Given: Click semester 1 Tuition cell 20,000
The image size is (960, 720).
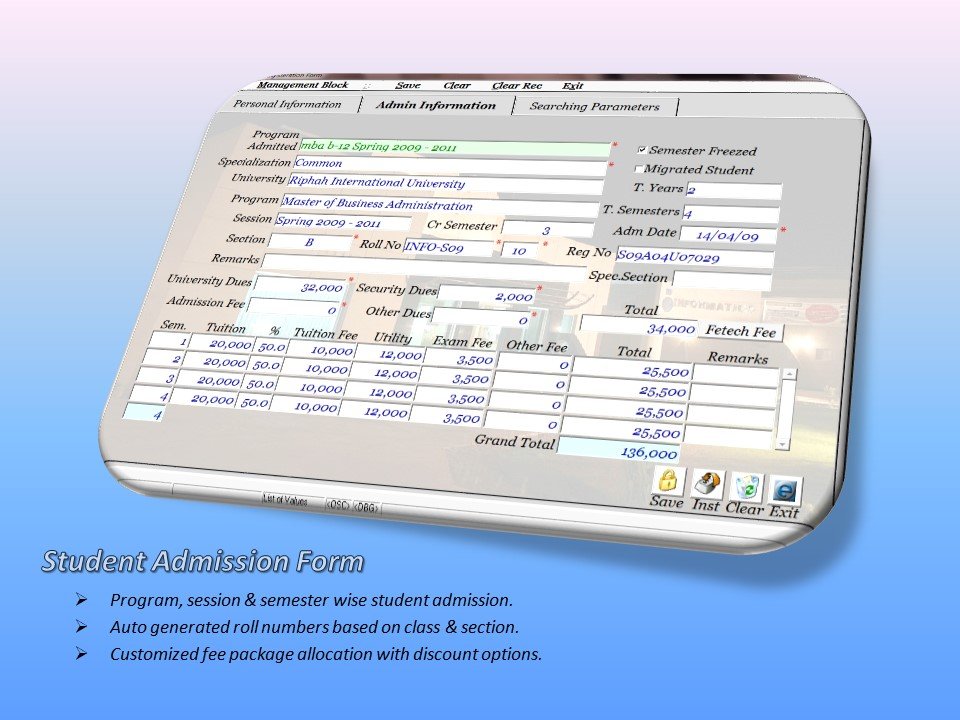Looking at the screenshot, I should (221, 343).
